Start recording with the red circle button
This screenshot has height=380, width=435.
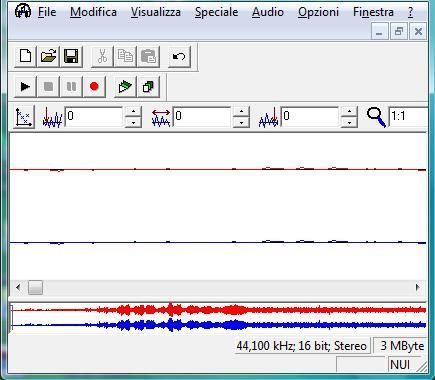click(94, 87)
